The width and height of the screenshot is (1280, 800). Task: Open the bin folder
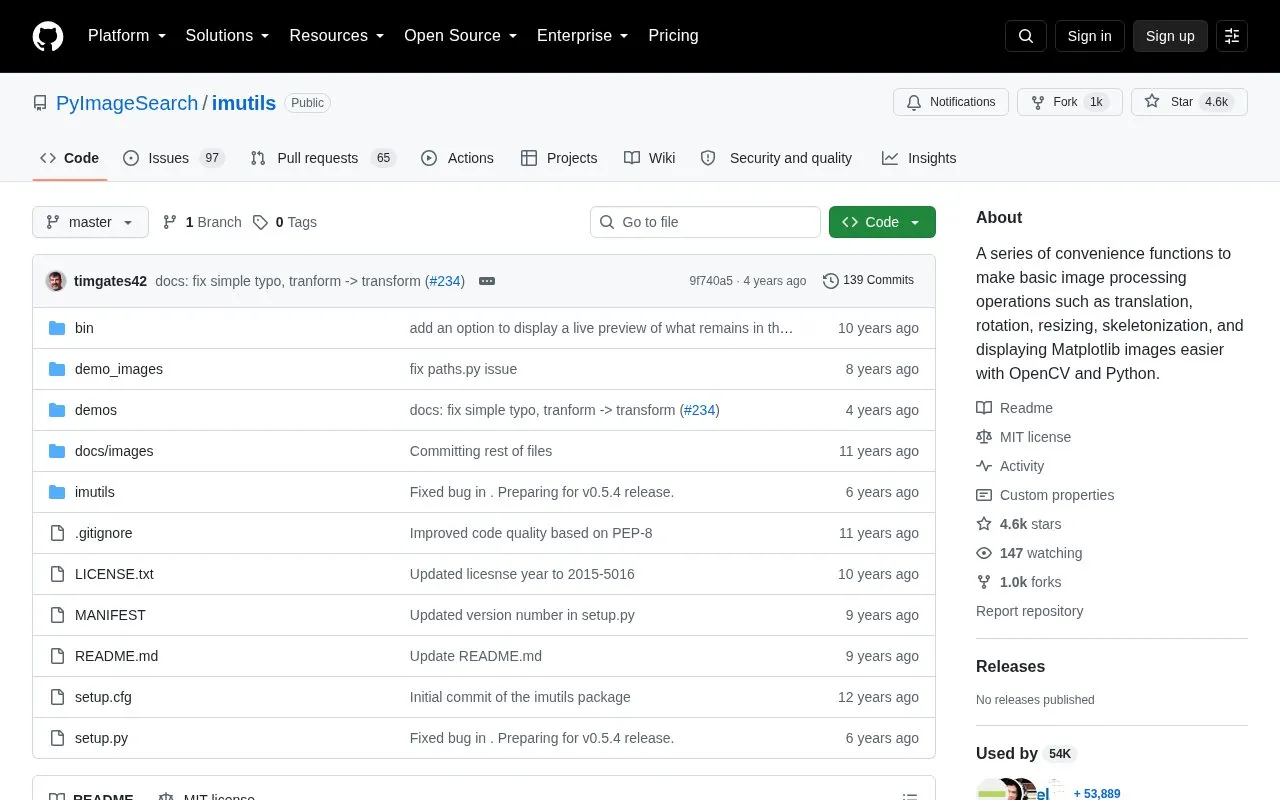(84, 328)
